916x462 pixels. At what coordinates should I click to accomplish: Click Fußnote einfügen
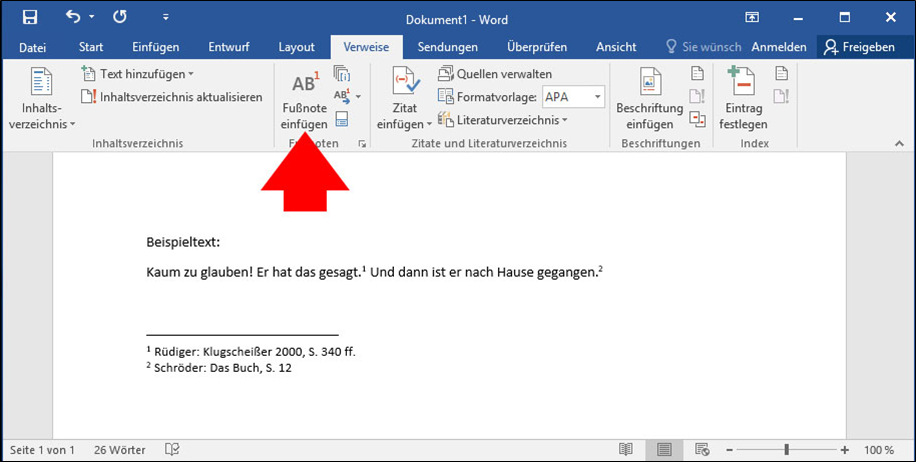click(x=304, y=99)
